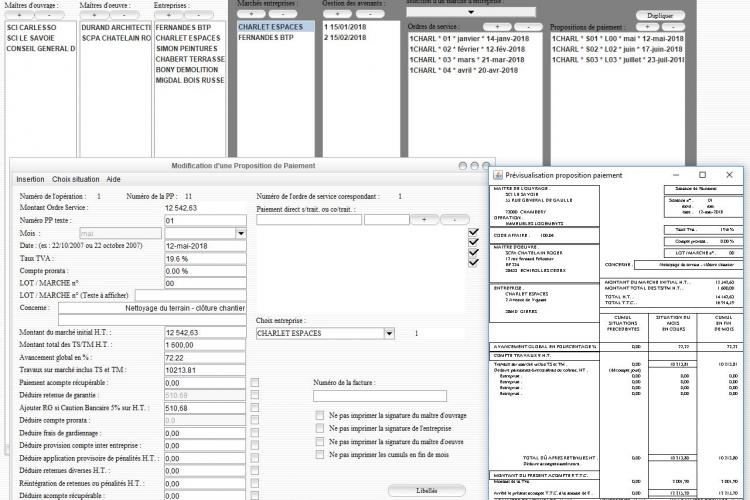Click the Libellés button
750x500 pixels.
coord(426,490)
